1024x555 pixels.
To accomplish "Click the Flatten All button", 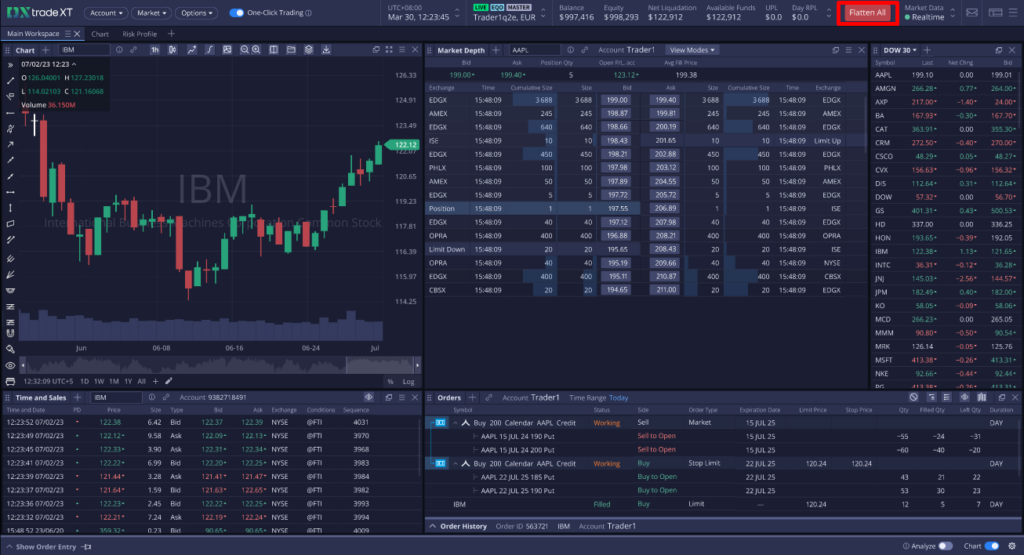I will point(867,12).
